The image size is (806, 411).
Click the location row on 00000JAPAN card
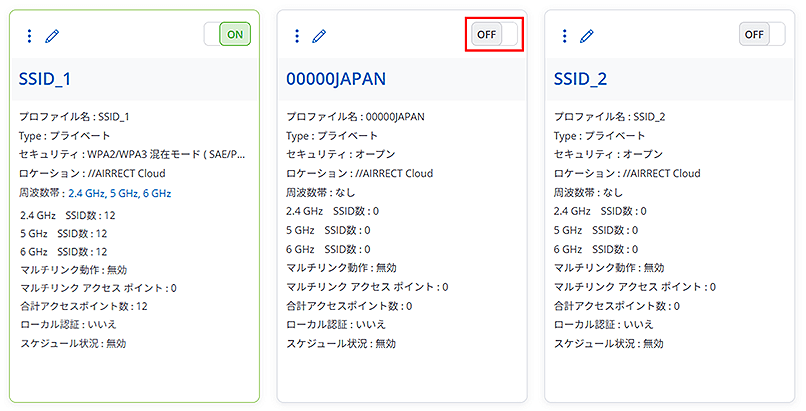pyautogui.click(x=359, y=173)
